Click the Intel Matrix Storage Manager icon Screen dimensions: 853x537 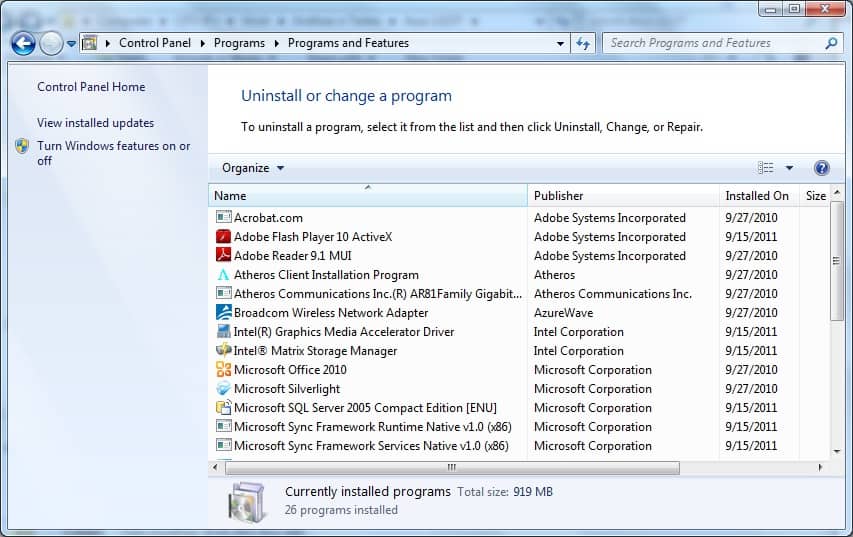click(x=223, y=351)
